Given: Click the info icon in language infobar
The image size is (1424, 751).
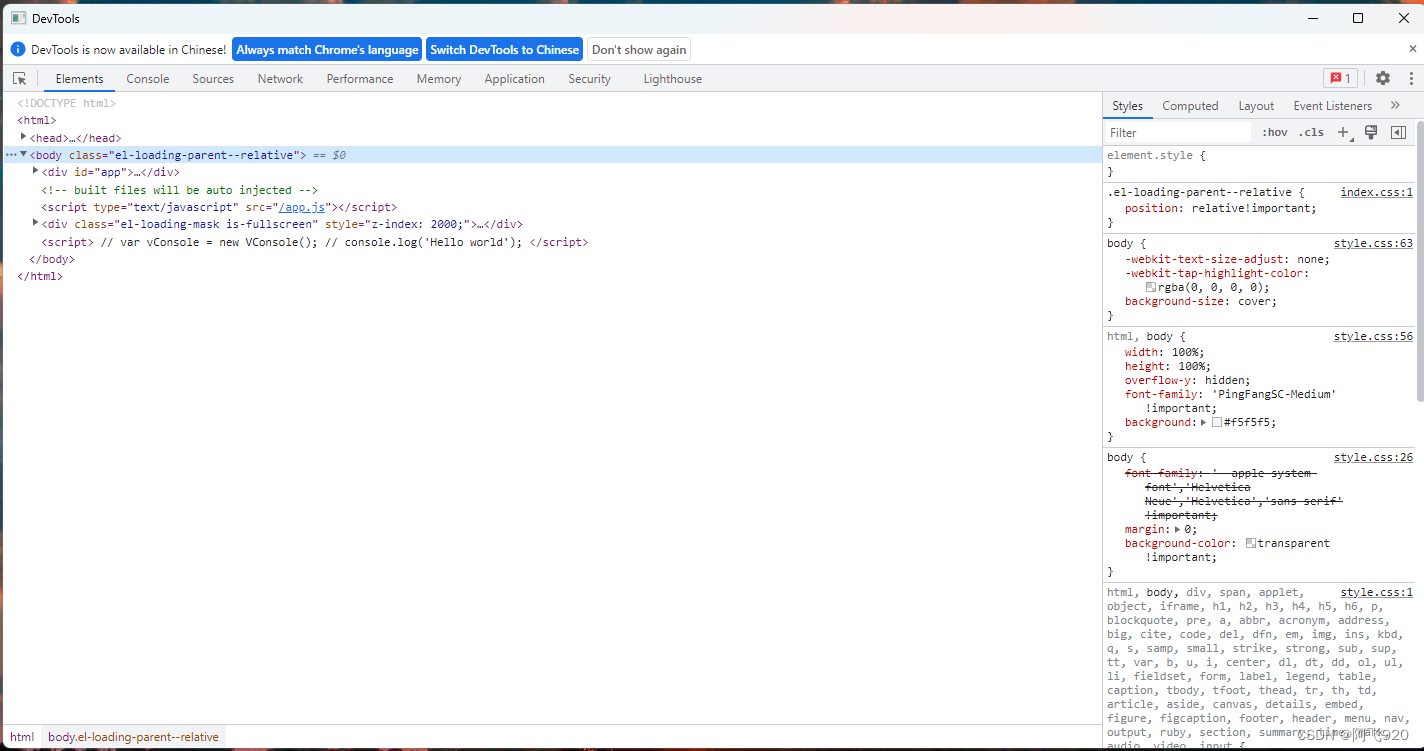Looking at the screenshot, I should coord(18,49).
